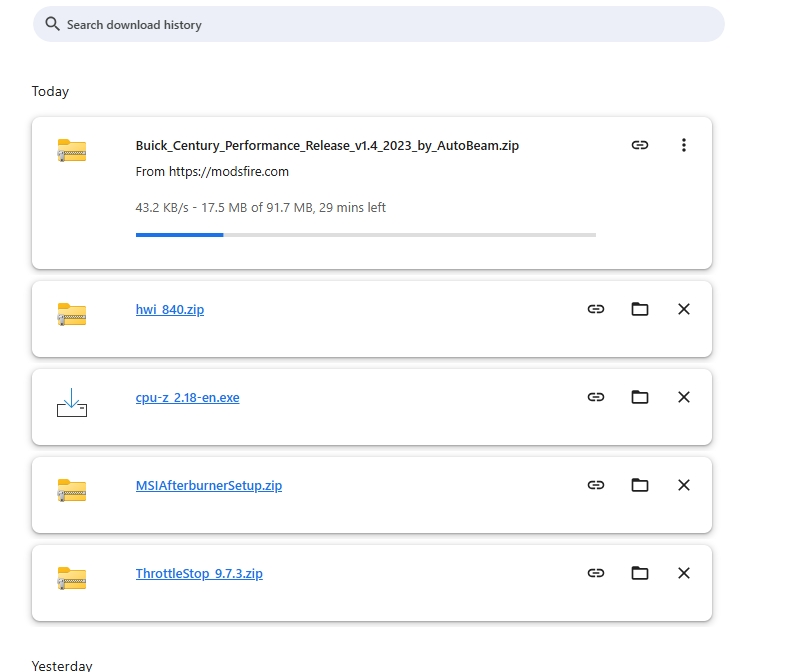
Task: Click the hwi_840.zip archive icon
Action: tap(72, 315)
